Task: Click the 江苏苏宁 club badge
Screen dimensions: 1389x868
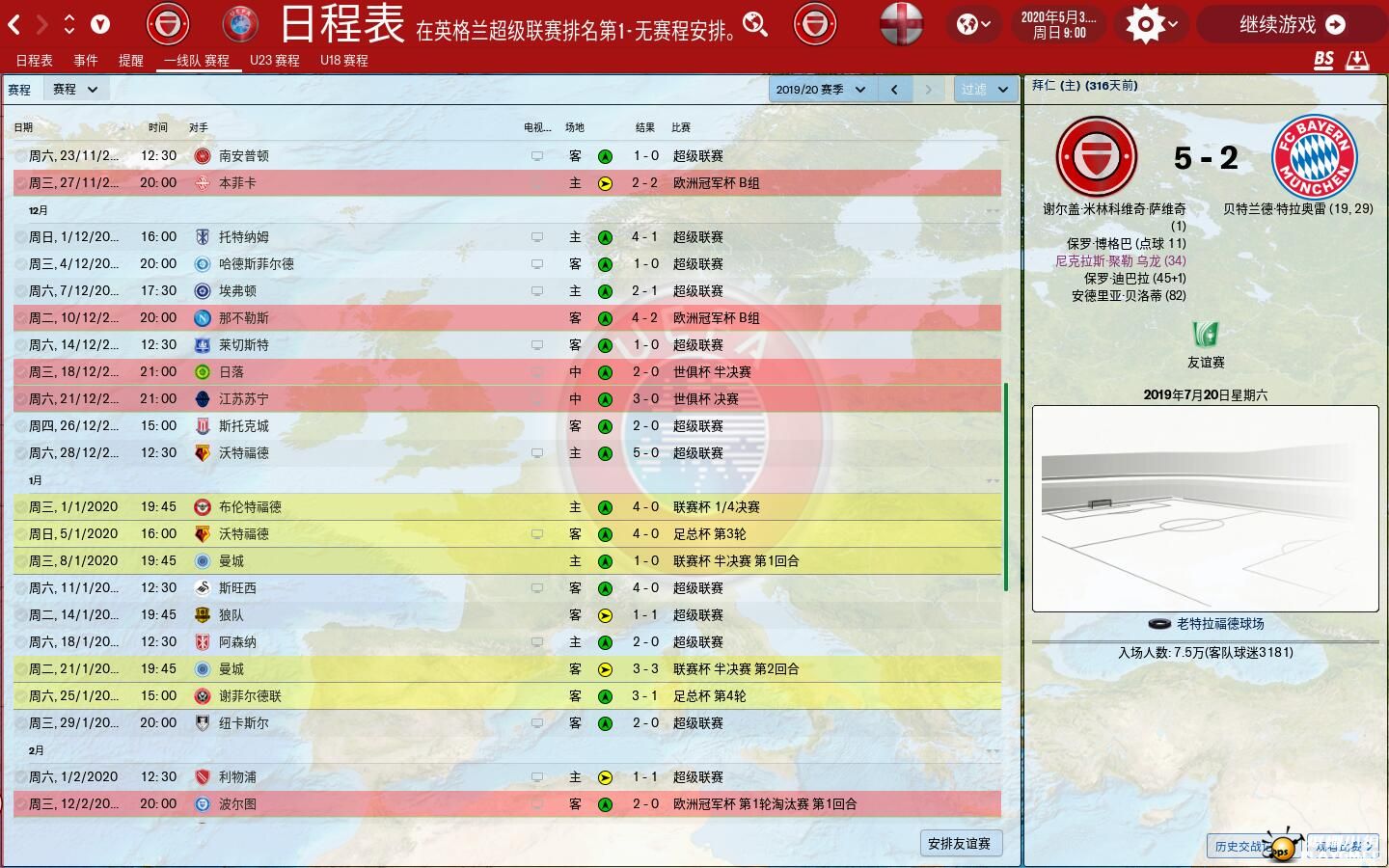Action: pyautogui.click(x=203, y=398)
